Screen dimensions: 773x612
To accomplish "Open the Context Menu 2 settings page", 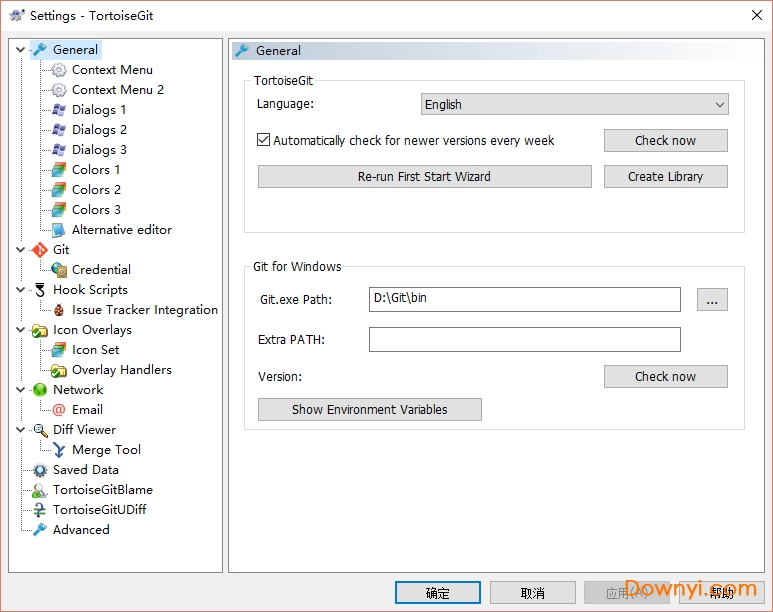I will [117, 90].
